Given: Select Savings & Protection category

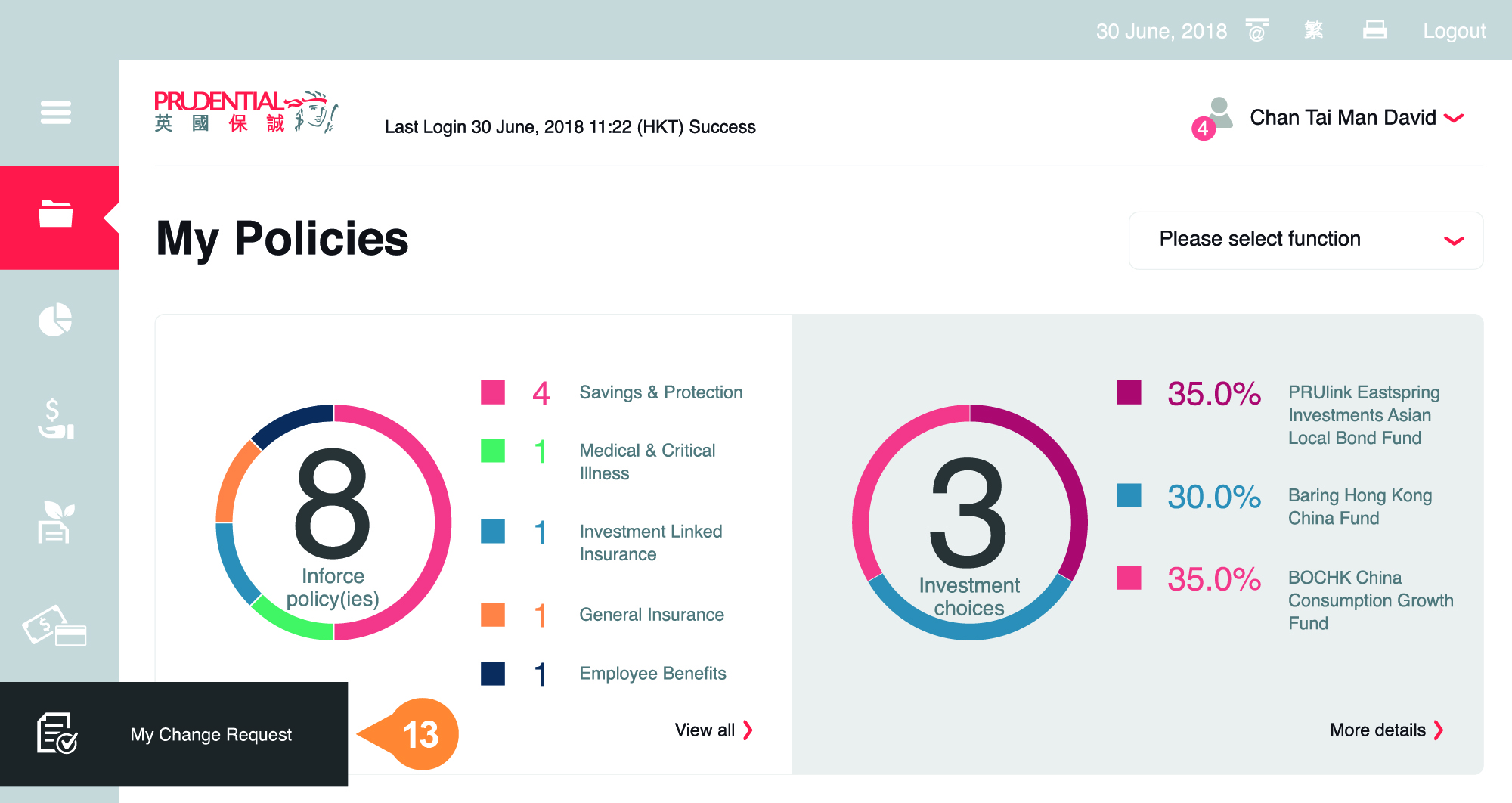Looking at the screenshot, I should pos(661,392).
